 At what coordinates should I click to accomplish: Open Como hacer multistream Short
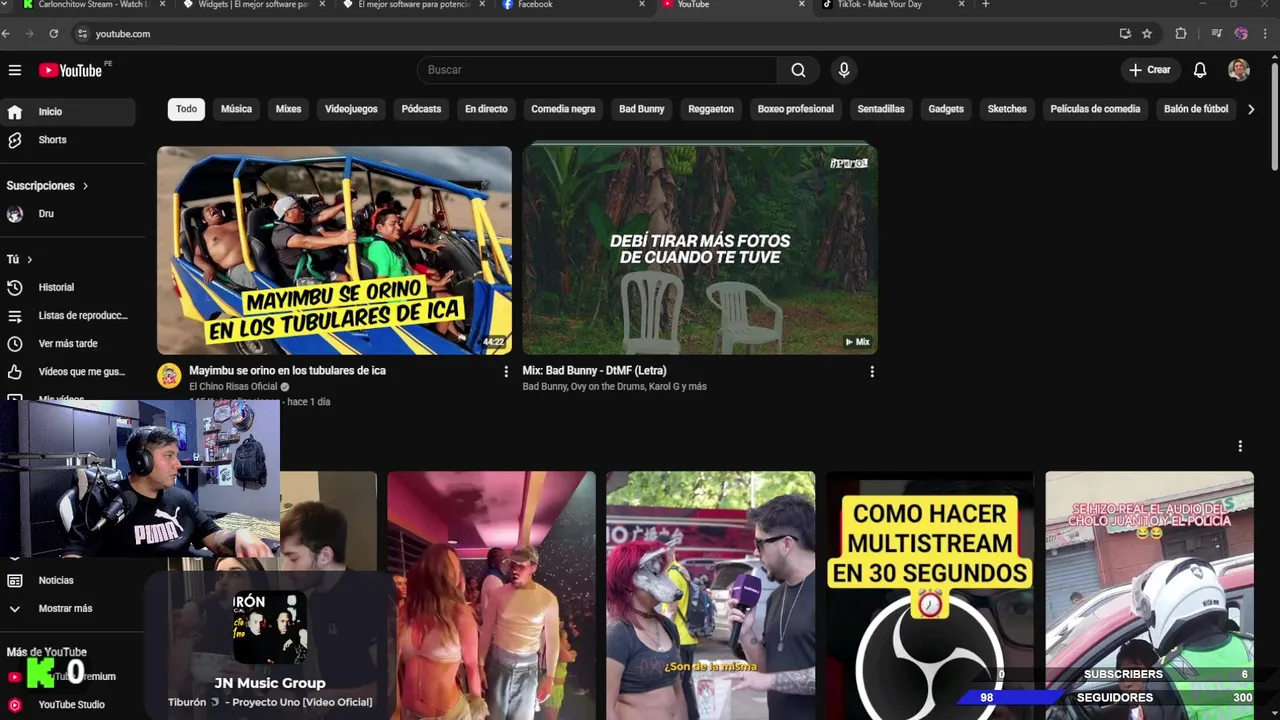930,595
